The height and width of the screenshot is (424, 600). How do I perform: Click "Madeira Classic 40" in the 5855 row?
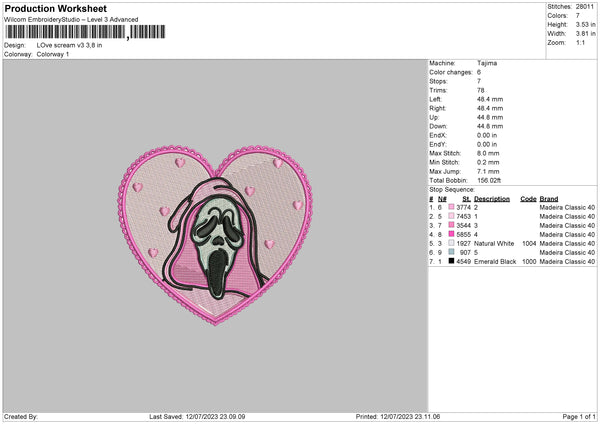point(567,234)
